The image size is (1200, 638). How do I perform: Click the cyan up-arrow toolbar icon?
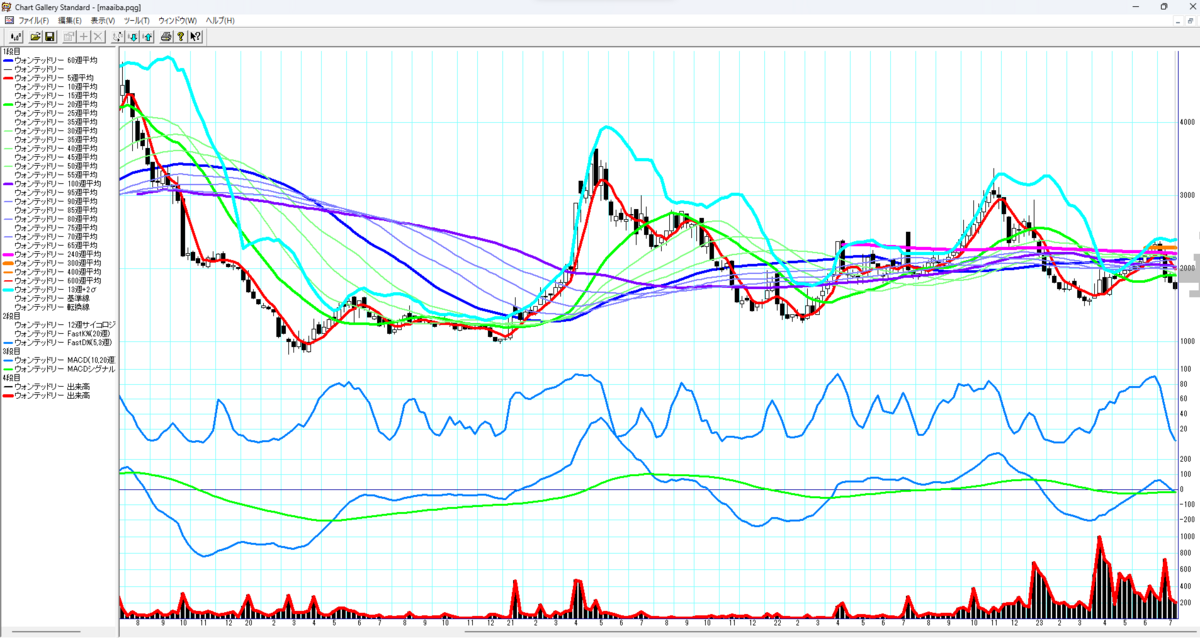pyautogui.click(x=147, y=37)
